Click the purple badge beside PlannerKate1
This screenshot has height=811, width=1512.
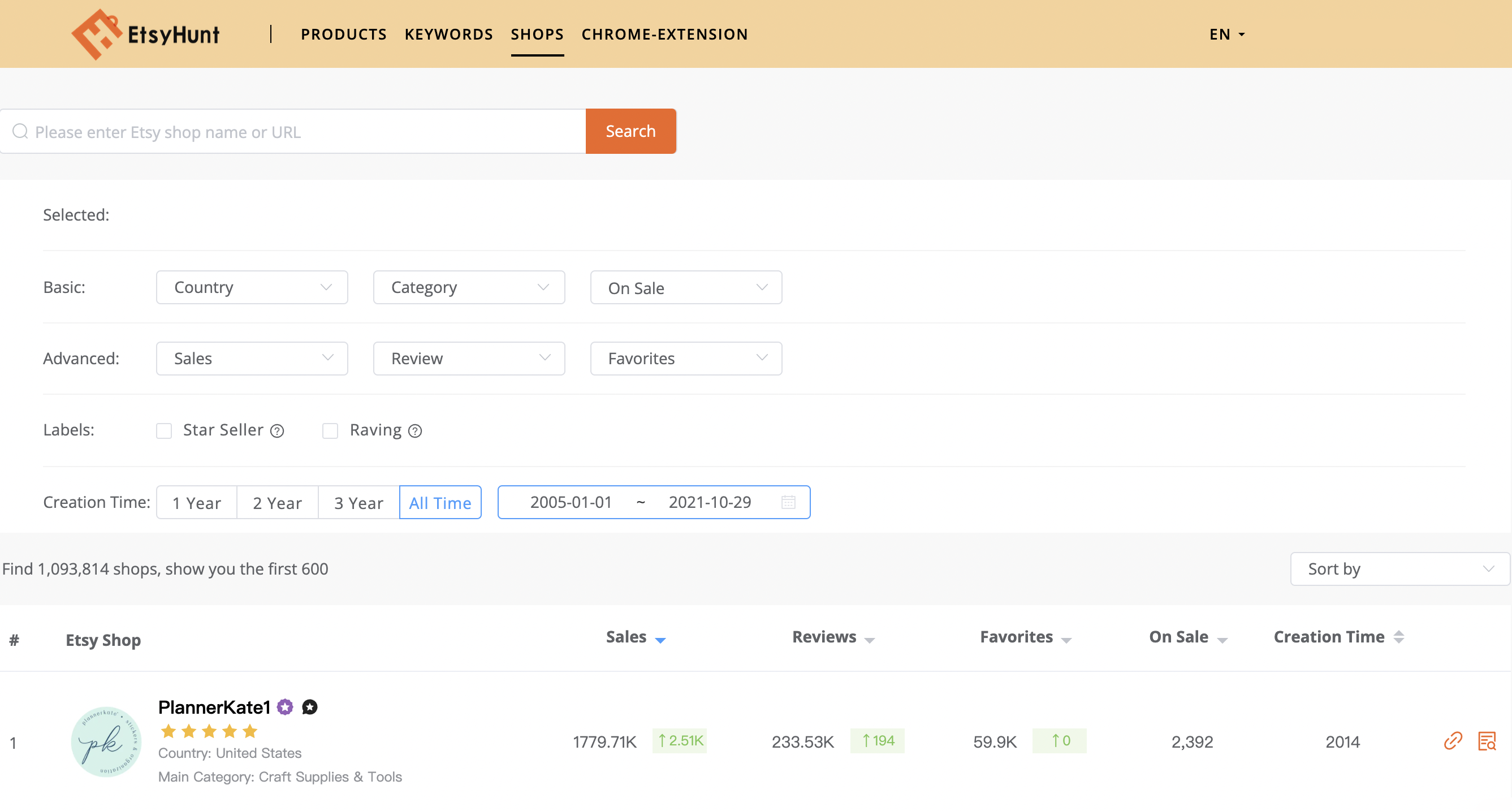(x=285, y=707)
